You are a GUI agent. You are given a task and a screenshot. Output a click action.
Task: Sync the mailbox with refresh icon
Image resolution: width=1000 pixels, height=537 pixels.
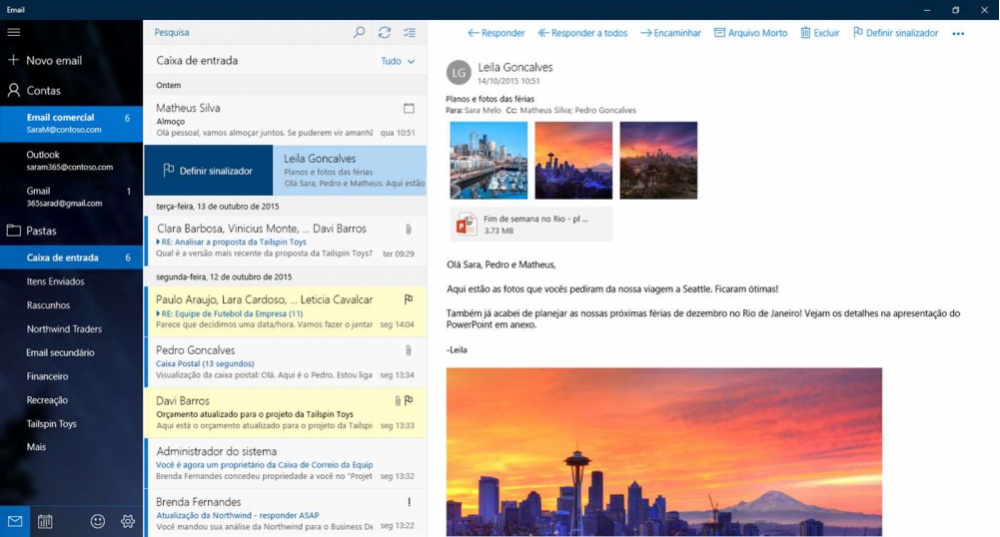[x=384, y=32]
